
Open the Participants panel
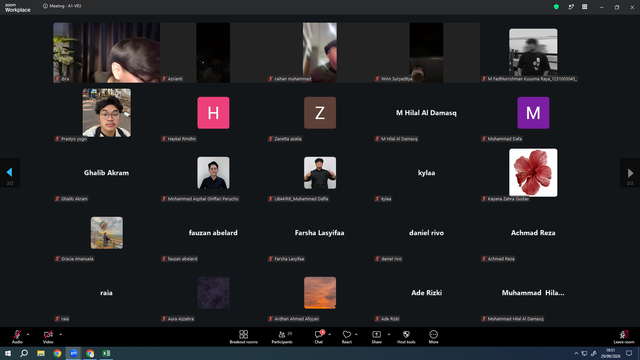(282, 337)
